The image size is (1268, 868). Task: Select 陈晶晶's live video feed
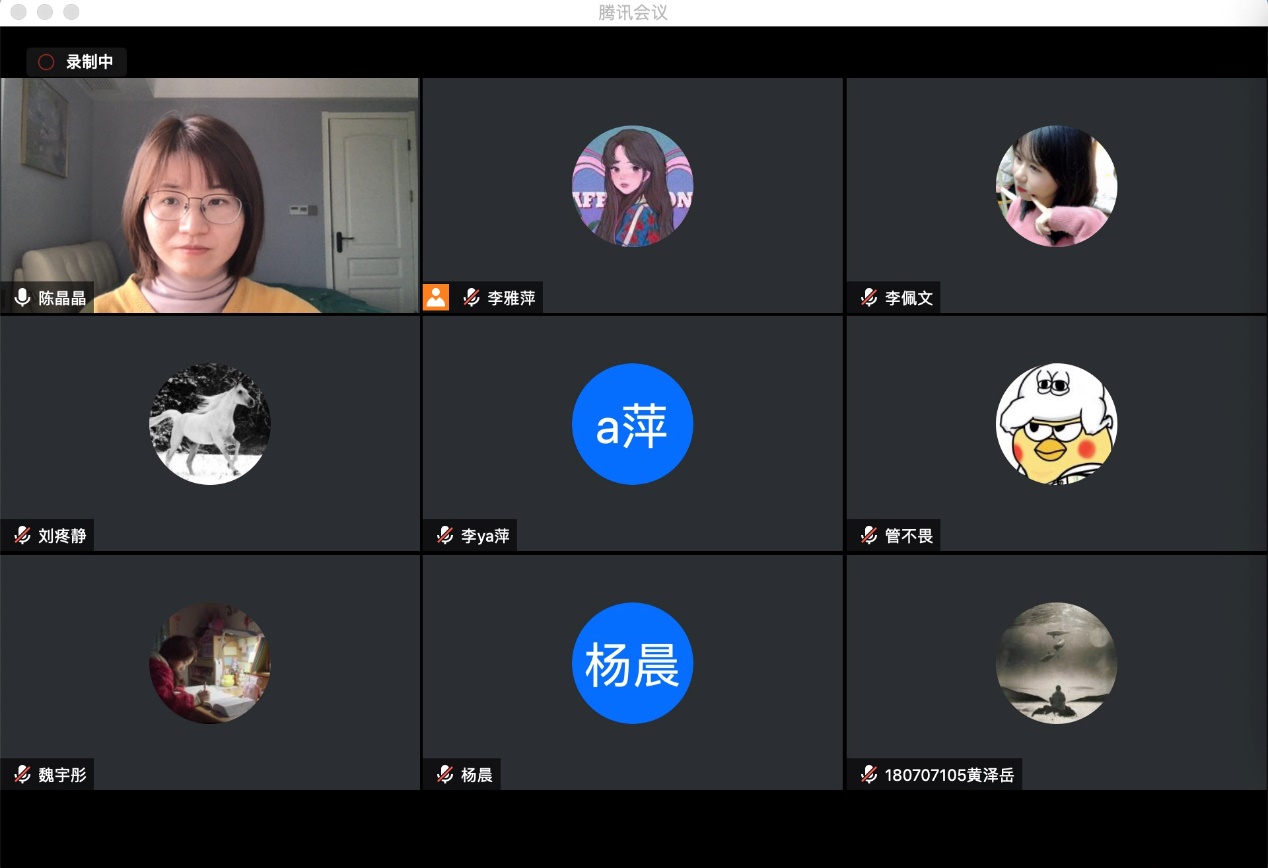(210, 196)
